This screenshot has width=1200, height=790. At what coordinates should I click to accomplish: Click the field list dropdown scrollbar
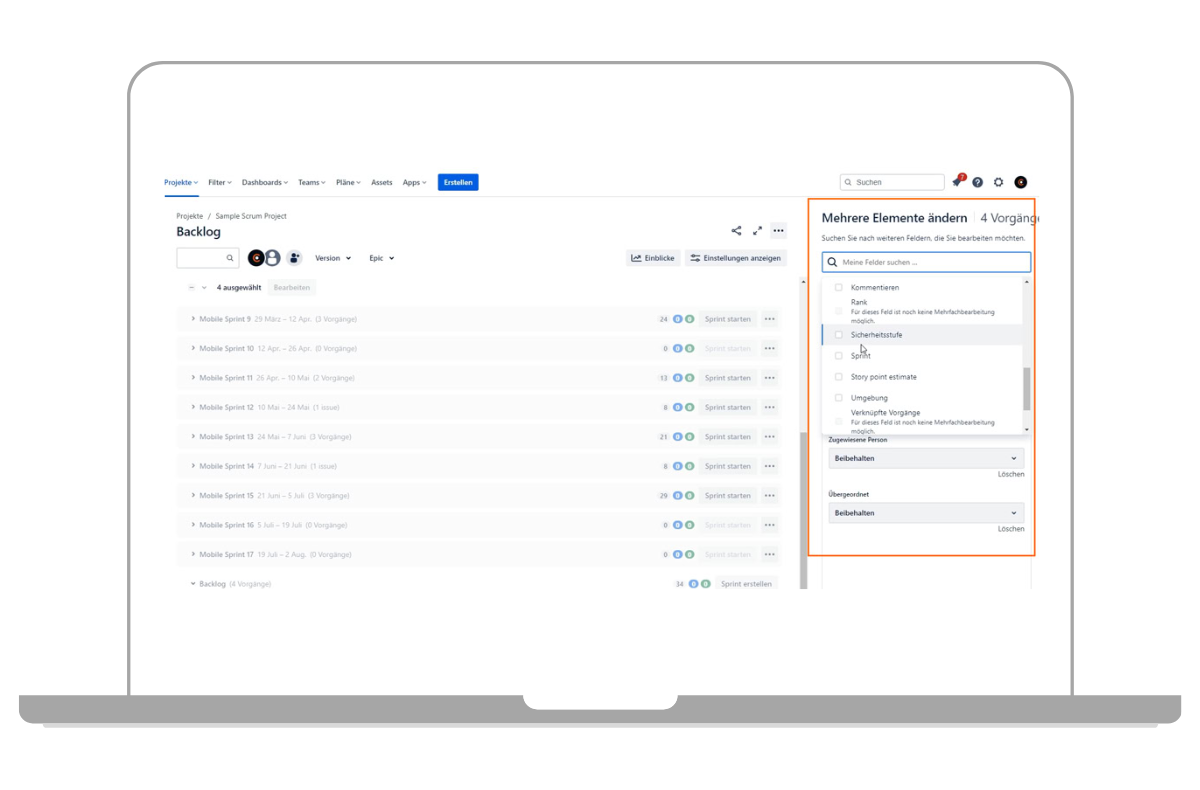tap(1026, 388)
